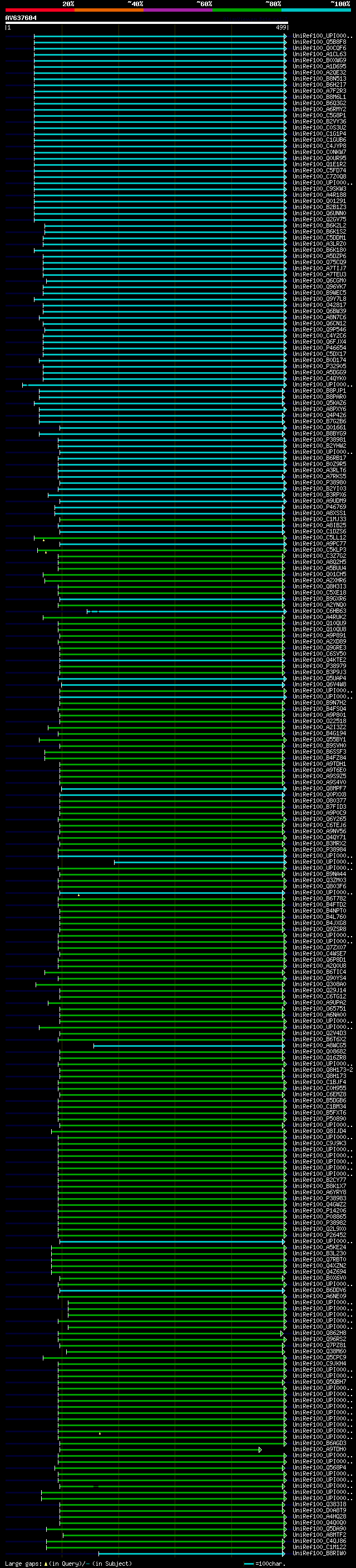The width and height of the screenshot is (356, 1568).
Task: Select hit label UniRef100_Q10QU9
Action: click(x=319, y=623)
